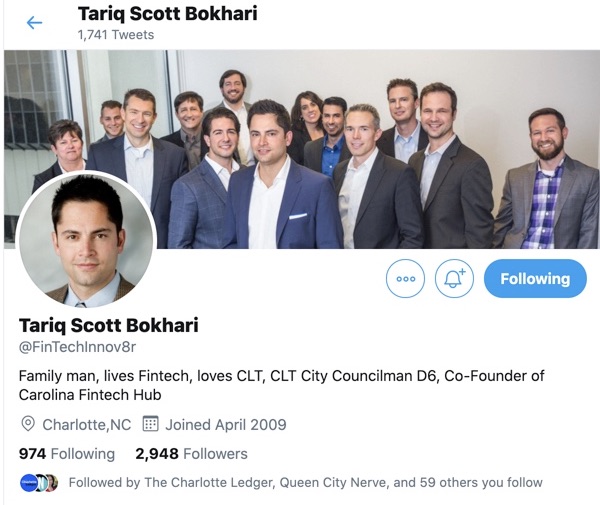
Task: Show the followers you know list
Action: (x=305, y=482)
